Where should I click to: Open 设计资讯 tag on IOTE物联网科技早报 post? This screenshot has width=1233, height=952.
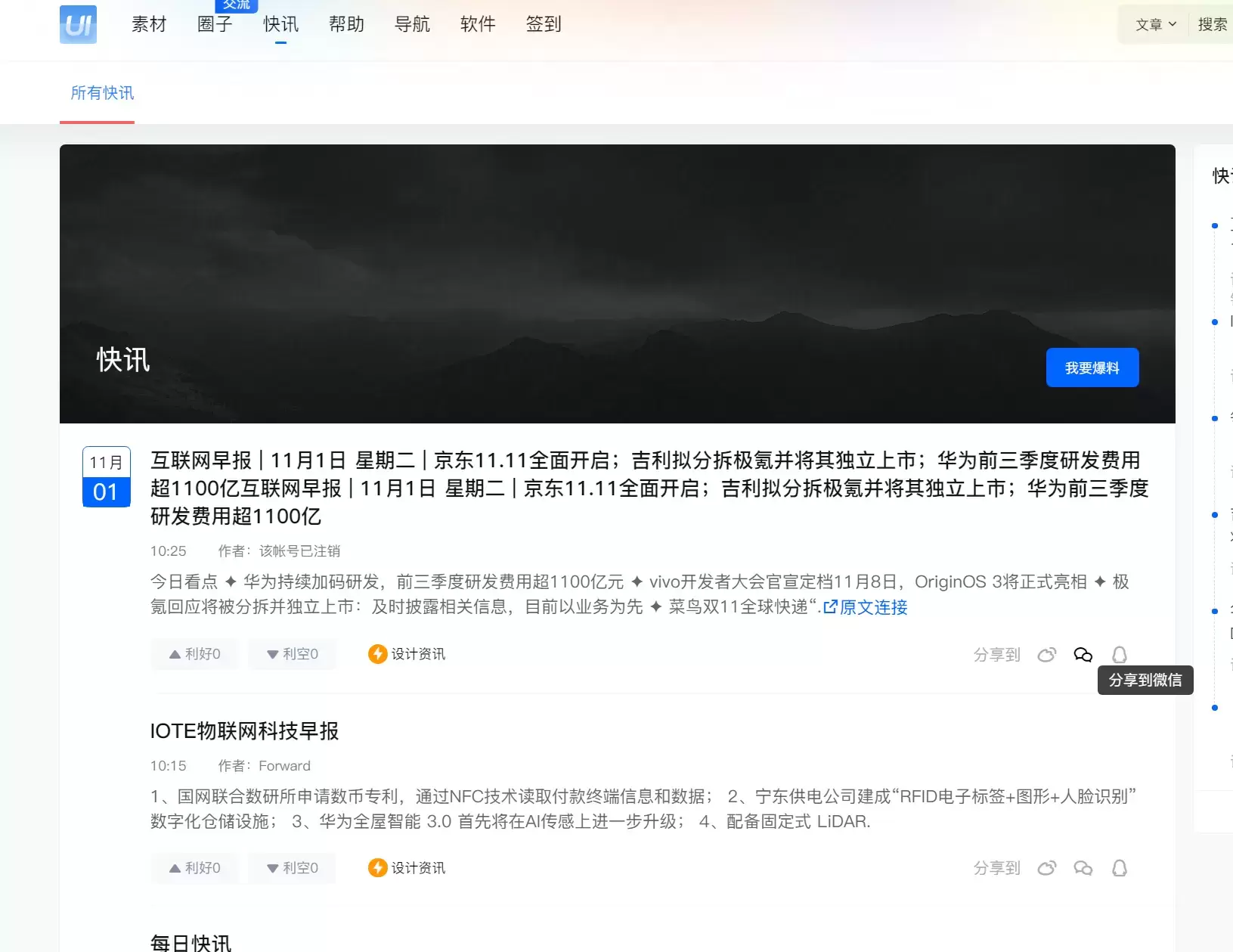coord(418,868)
